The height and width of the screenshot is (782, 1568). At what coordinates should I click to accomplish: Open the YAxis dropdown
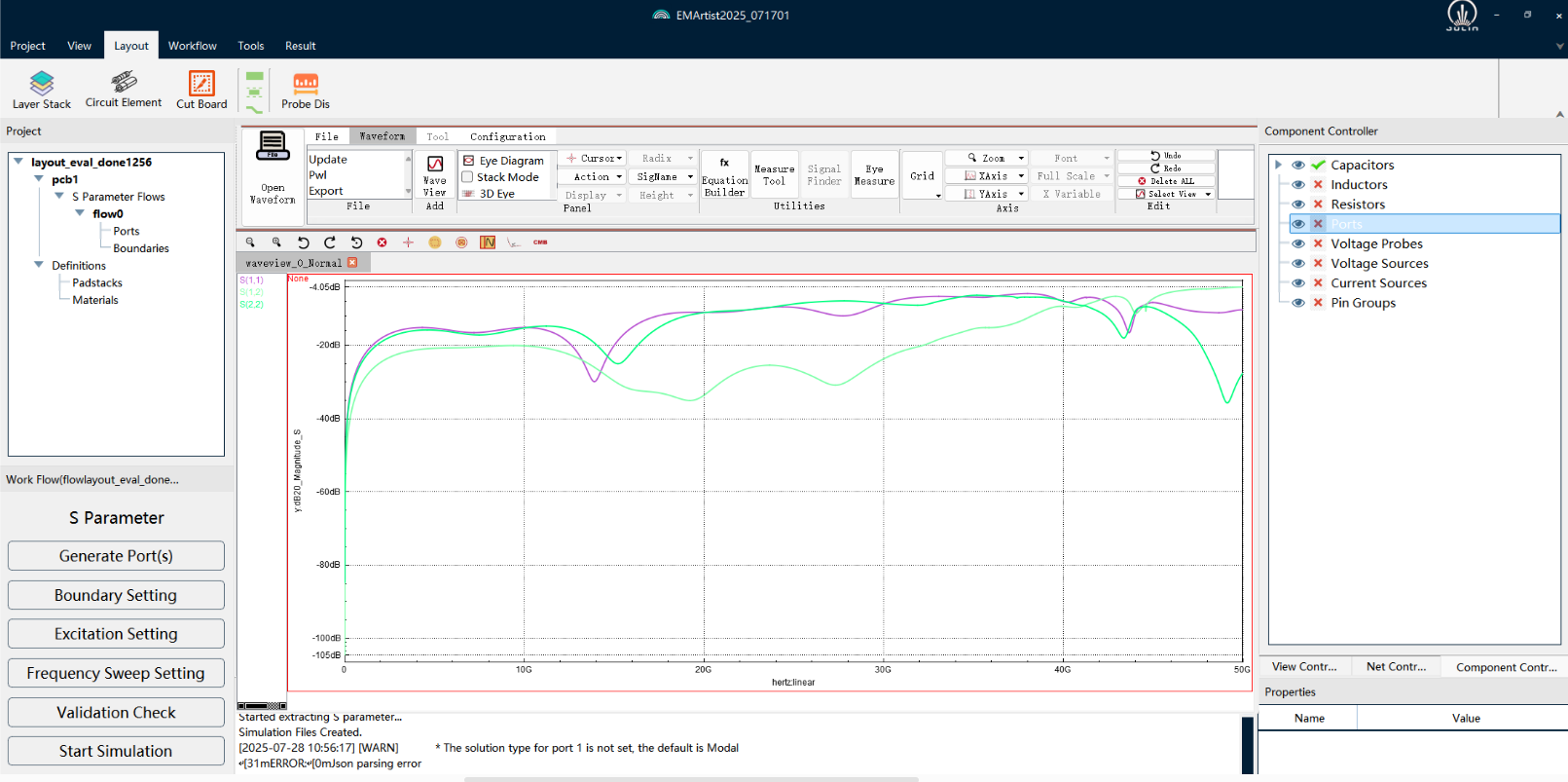point(987,194)
